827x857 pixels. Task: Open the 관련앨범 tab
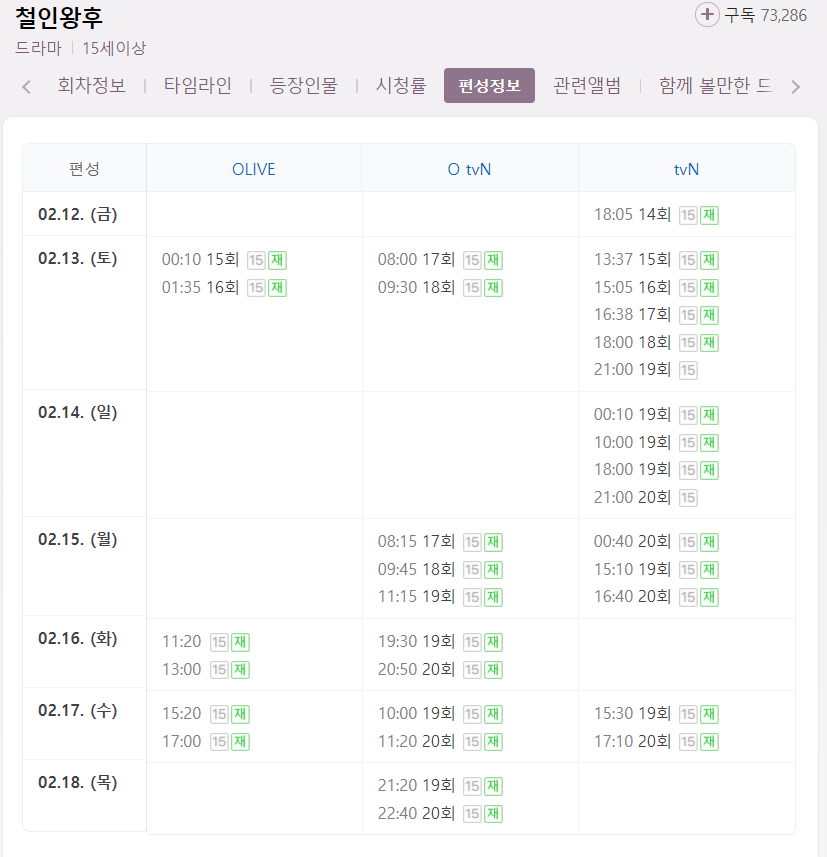click(587, 86)
